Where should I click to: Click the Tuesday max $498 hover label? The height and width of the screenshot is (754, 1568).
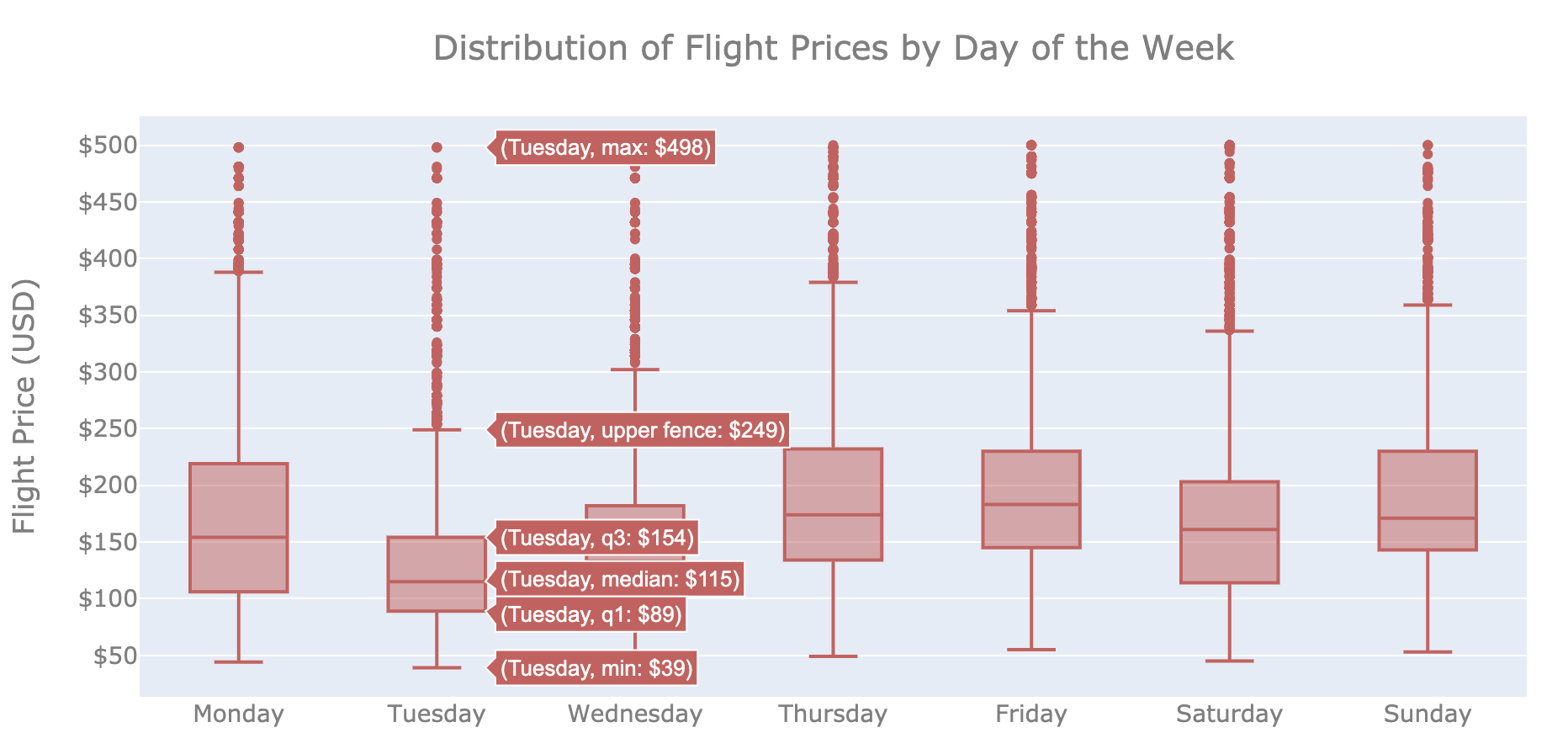606,148
